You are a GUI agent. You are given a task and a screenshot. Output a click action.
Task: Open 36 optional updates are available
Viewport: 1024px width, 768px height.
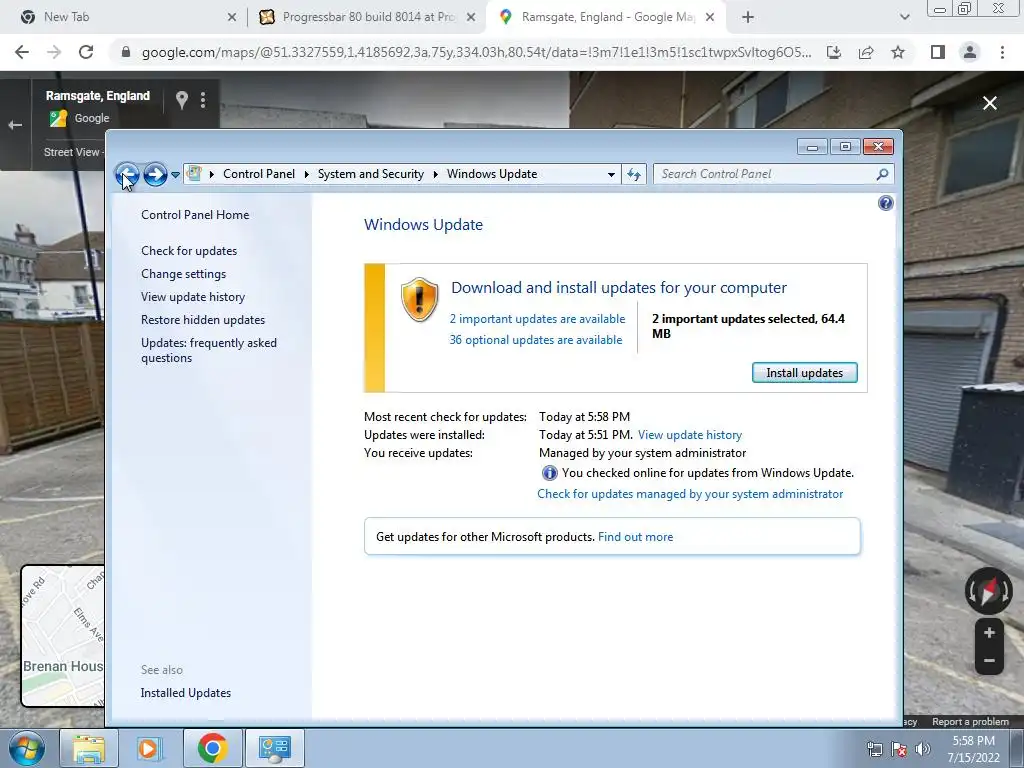[x=536, y=340]
